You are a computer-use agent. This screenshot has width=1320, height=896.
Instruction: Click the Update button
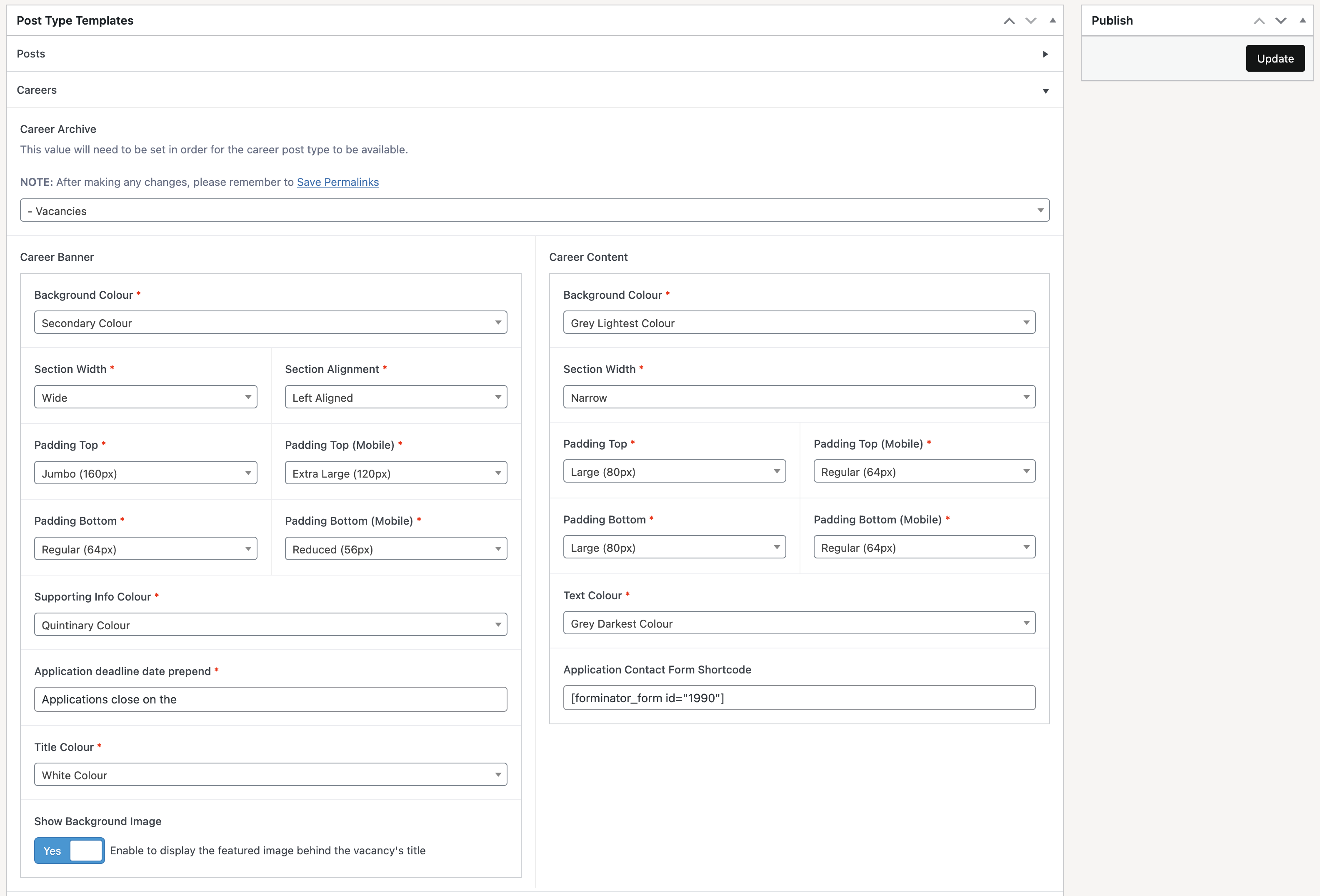tap(1275, 58)
